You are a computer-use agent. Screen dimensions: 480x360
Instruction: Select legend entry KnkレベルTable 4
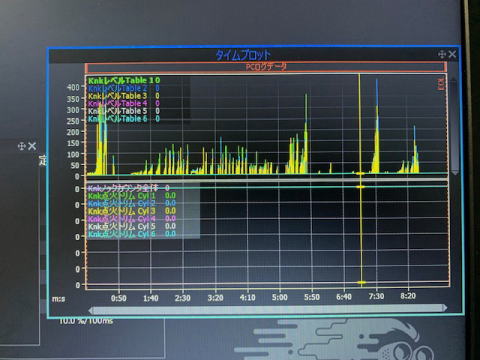(124, 103)
